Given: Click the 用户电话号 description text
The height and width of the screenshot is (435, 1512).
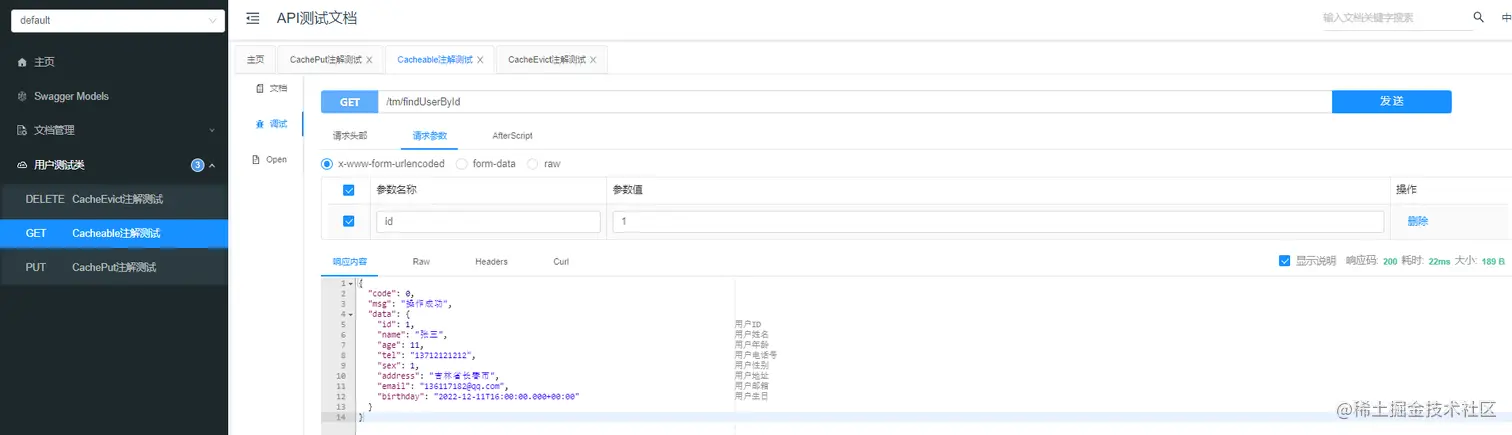Looking at the screenshot, I should click(756, 355).
